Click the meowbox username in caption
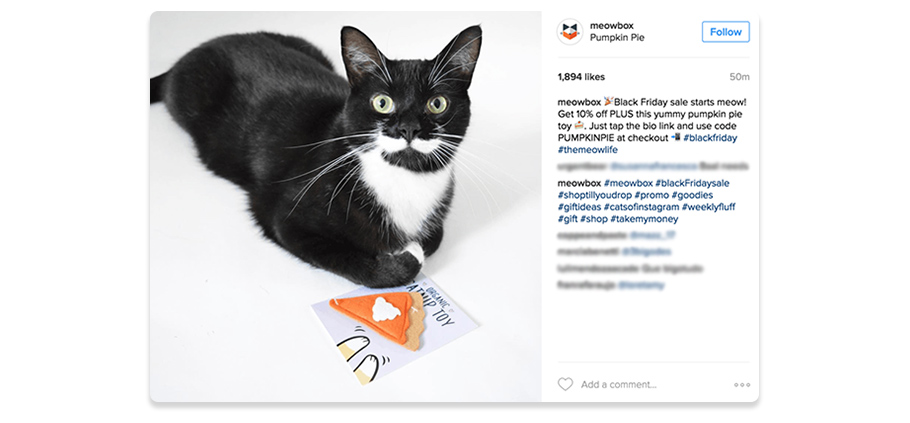Viewport: 910px width, 423px height. [579, 102]
